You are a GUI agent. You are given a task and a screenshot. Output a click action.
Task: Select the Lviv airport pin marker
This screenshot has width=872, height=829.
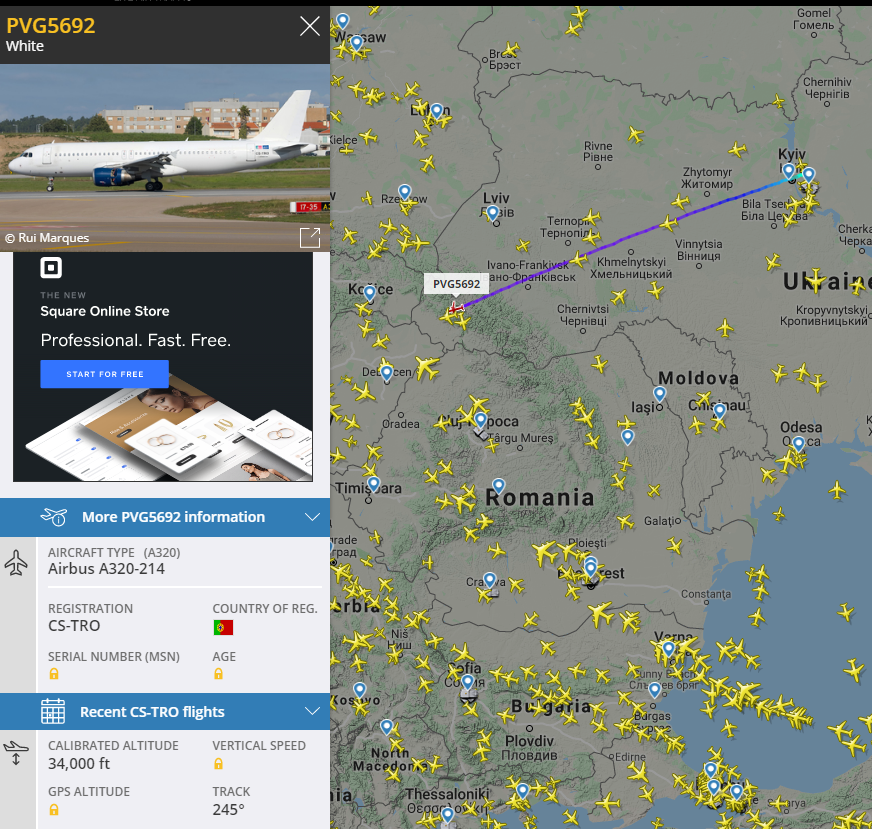point(493,214)
